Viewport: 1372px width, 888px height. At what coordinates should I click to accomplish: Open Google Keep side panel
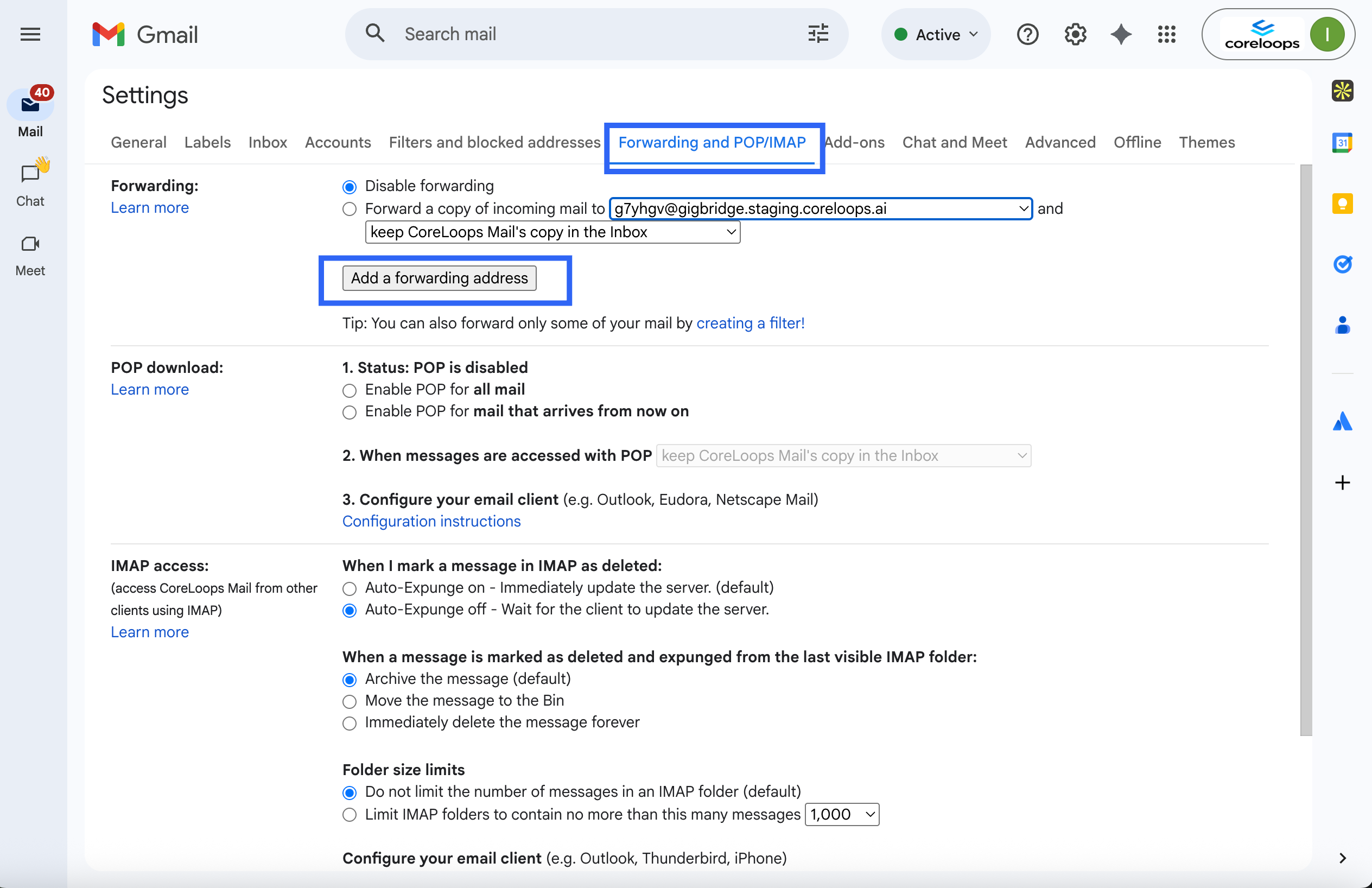(x=1342, y=204)
